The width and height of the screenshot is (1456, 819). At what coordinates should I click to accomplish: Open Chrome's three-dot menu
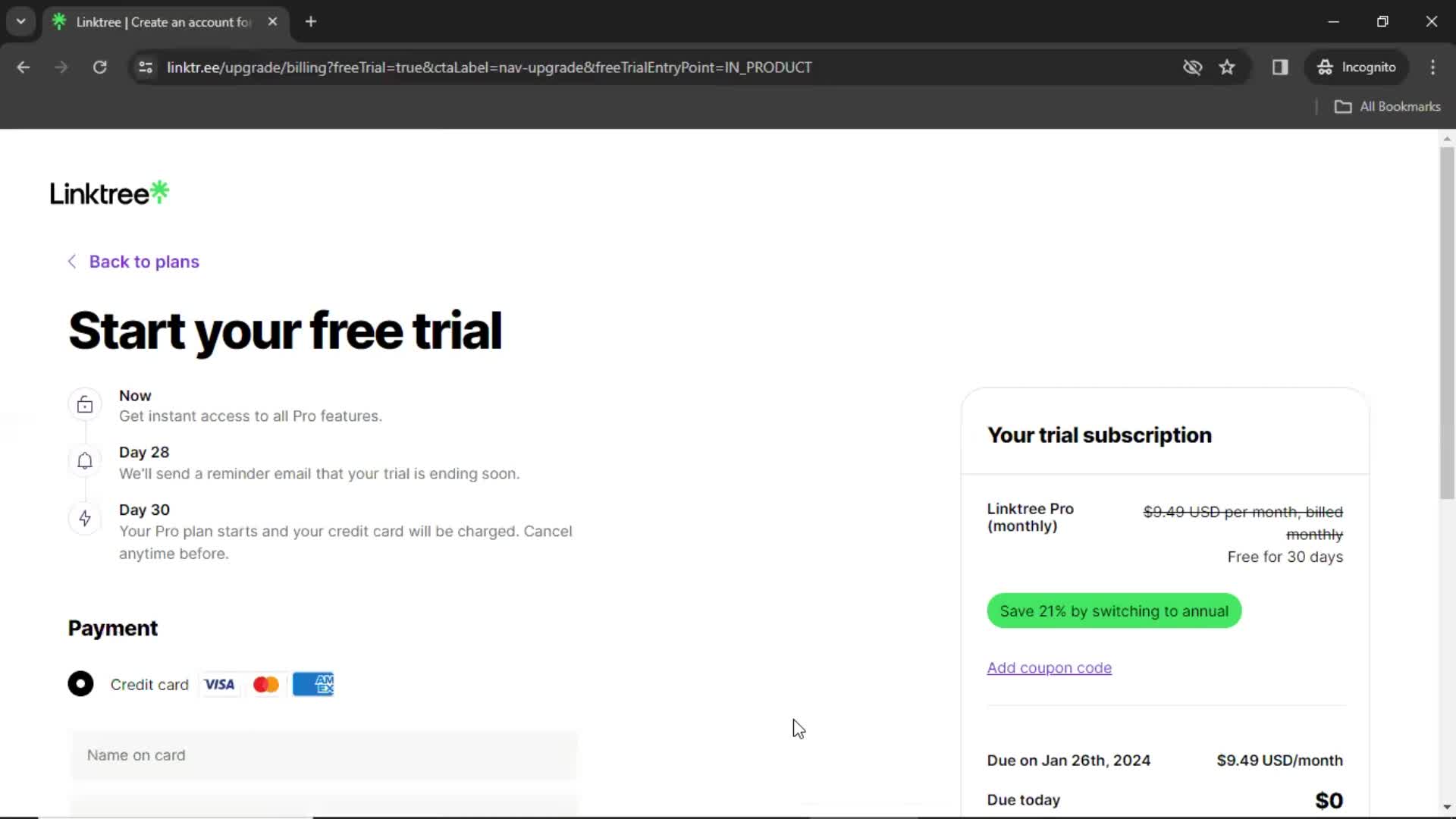tap(1432, 67)
